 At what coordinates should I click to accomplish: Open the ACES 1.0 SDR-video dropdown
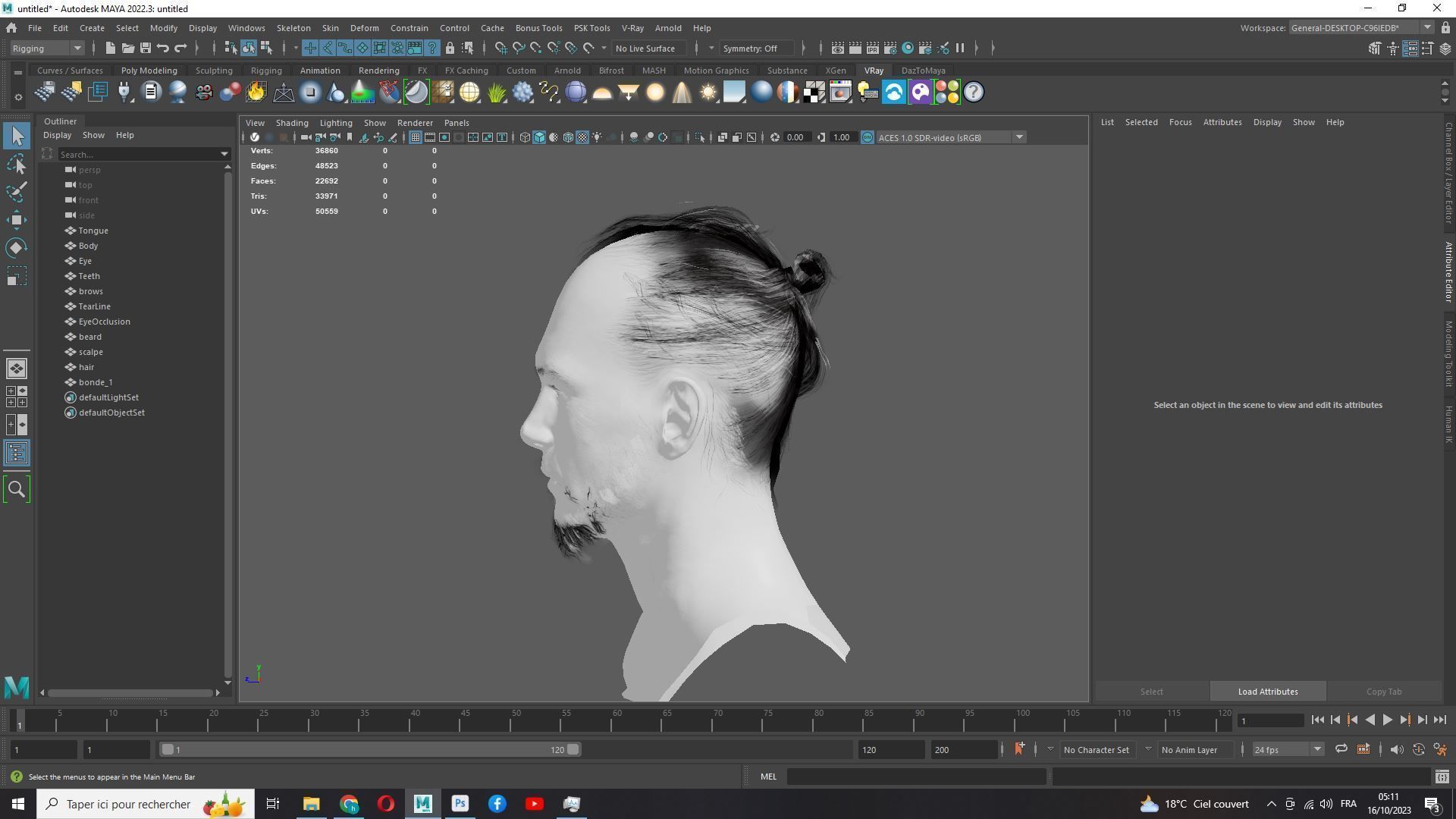(x=951, y=137)
